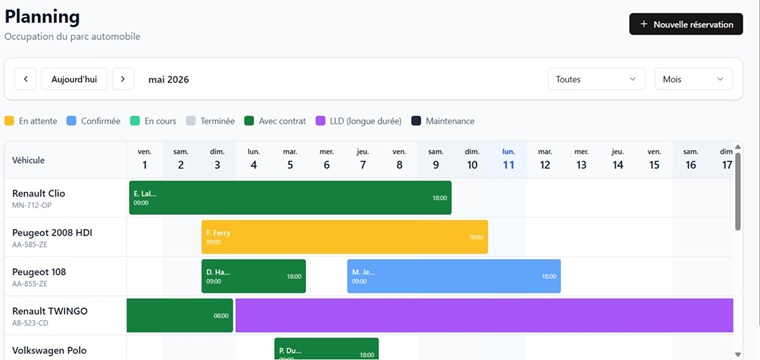Image resolution: width=760 pixels, height=360 pixels.
Task: Click the scrollbar up arrow of planning grid
Action: pyautogui.click(x=738, y=147)
